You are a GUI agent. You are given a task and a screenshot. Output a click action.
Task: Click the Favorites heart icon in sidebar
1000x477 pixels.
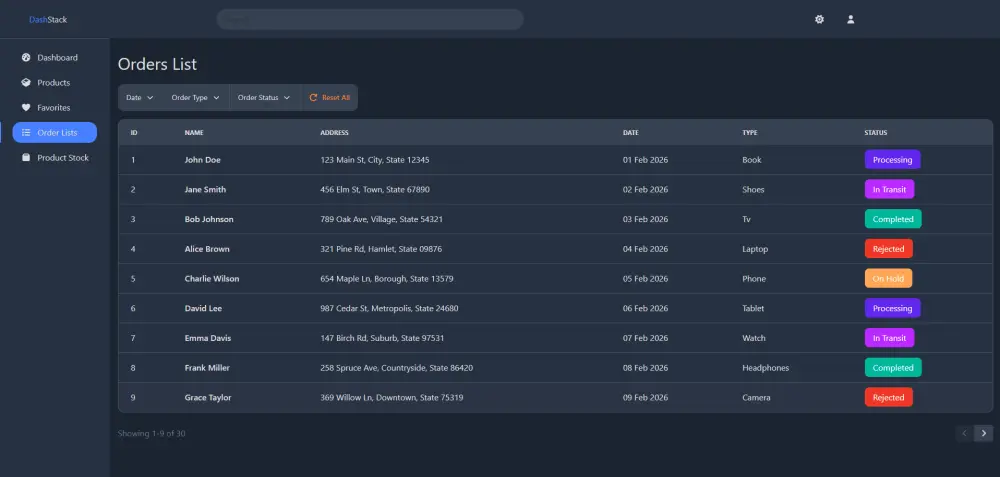(x=26, y=108)
